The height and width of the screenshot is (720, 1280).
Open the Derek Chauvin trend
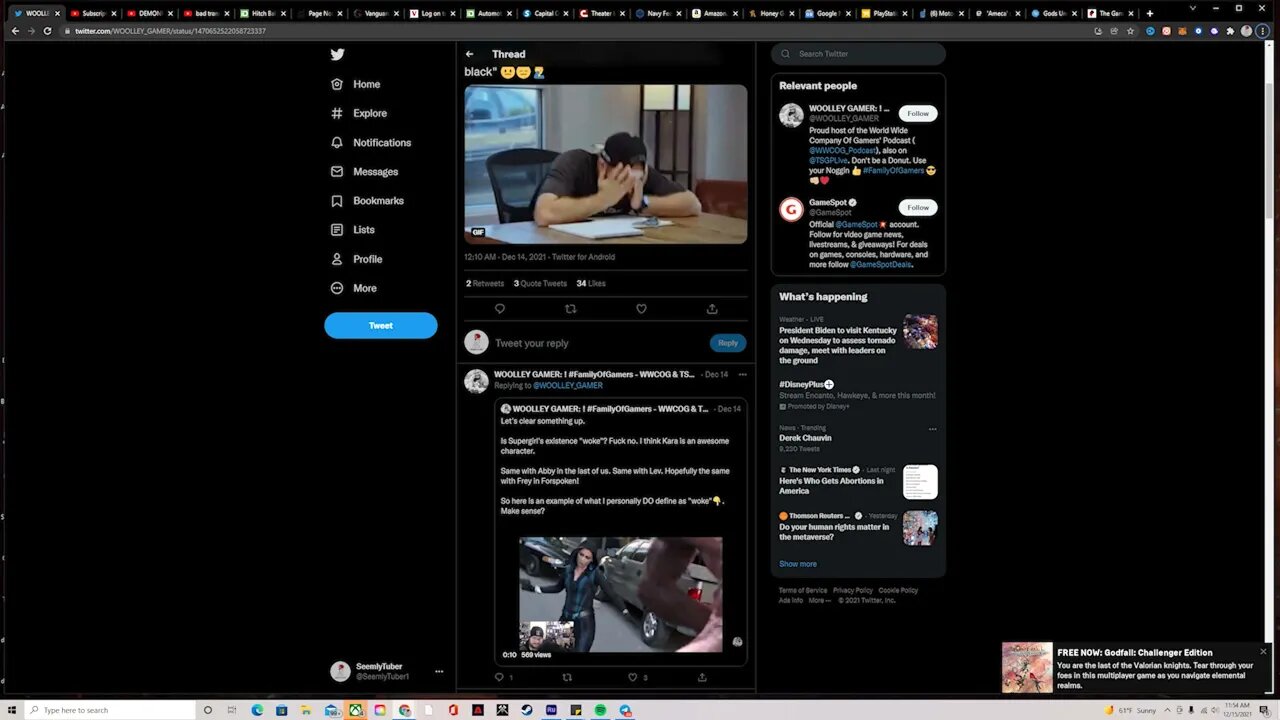click(x=805, y=438)
